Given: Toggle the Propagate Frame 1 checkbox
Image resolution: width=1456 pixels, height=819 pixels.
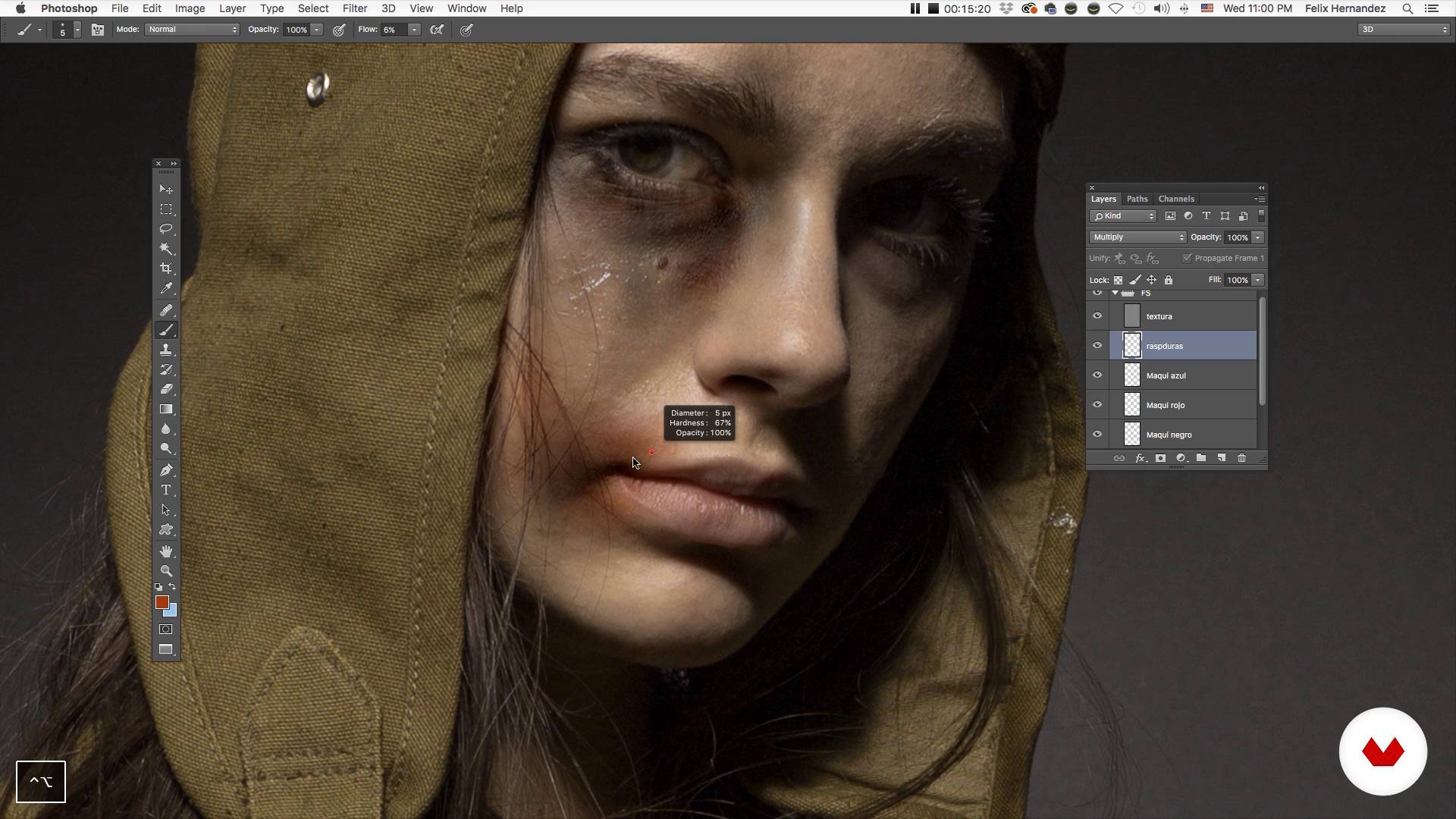Looking at the screenshot, I should coord(1187,258).
